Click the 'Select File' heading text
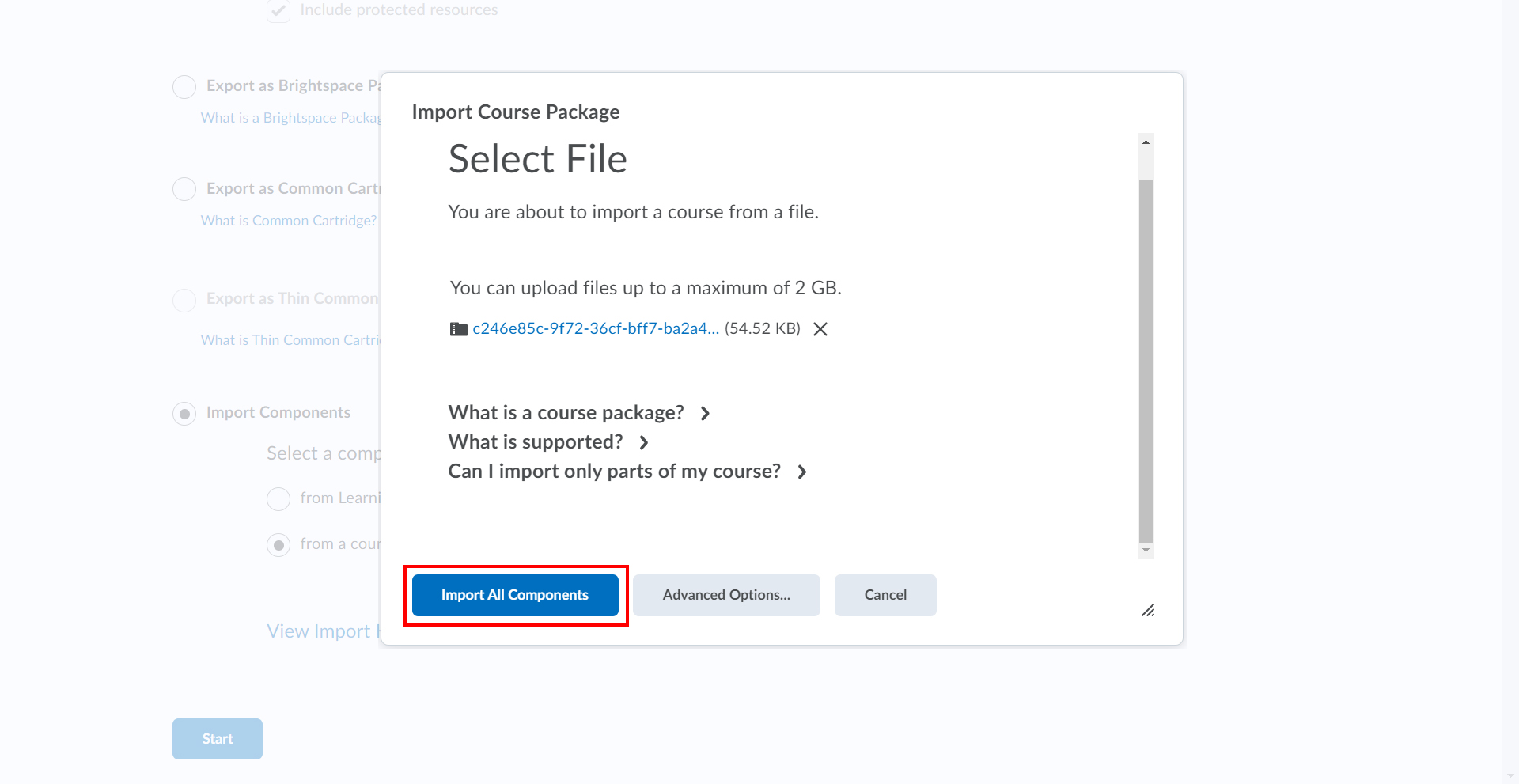The height and width of the screenshot is (784, 1519). tap(538, 159)
